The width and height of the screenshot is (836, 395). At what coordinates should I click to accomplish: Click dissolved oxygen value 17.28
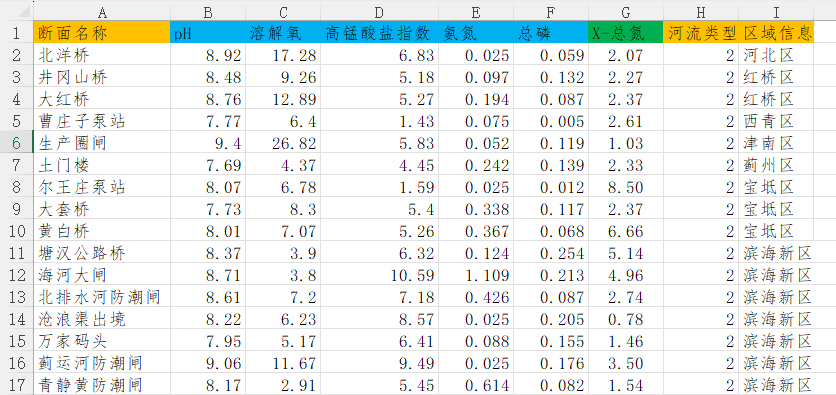click(x=283, y=55)
